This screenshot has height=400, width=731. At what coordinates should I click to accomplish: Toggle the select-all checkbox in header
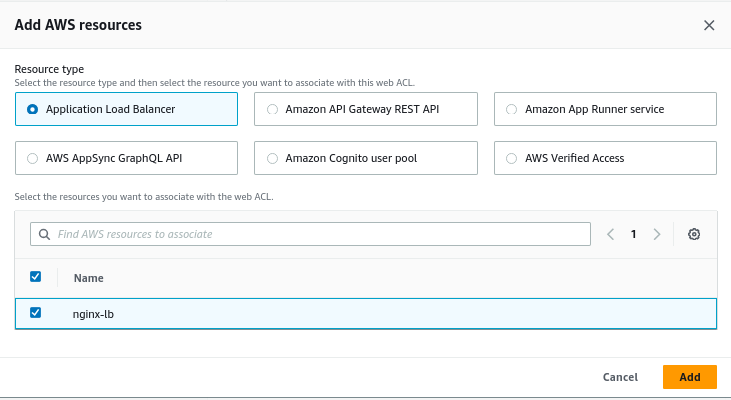click(36, 277)
